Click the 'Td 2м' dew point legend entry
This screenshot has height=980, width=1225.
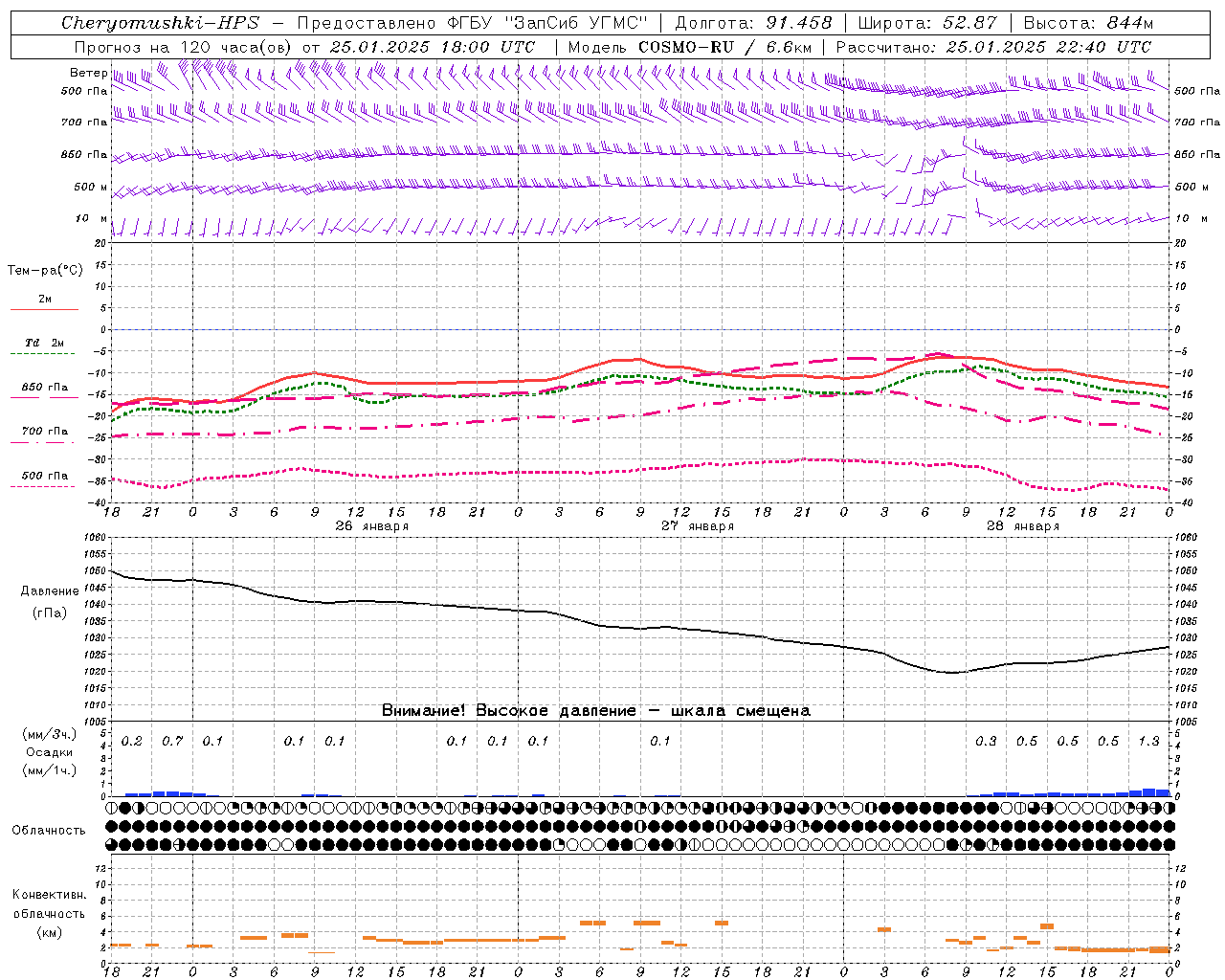pyautogui.click(x=44, y=343)
